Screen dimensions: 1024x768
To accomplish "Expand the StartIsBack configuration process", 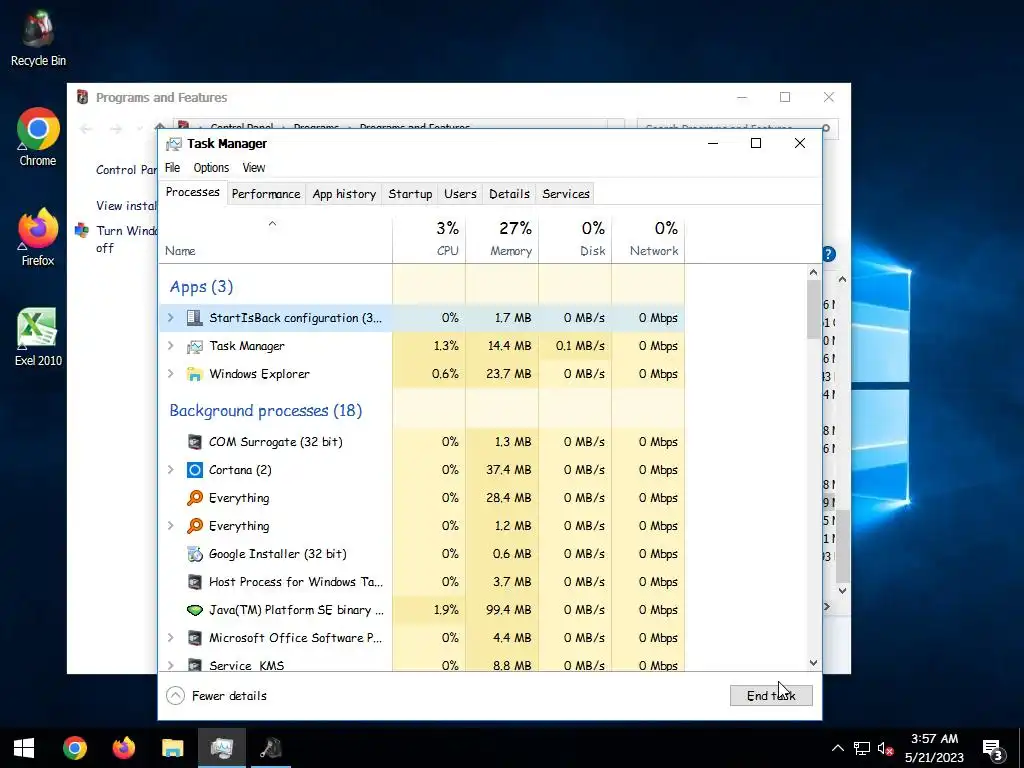I will (x=171, y=318).
